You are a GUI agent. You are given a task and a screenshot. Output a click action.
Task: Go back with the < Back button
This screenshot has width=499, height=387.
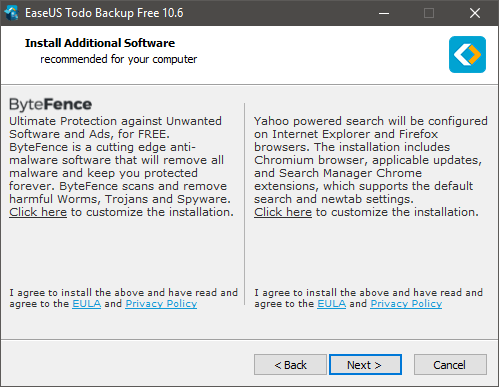click(x=290, y=365)
